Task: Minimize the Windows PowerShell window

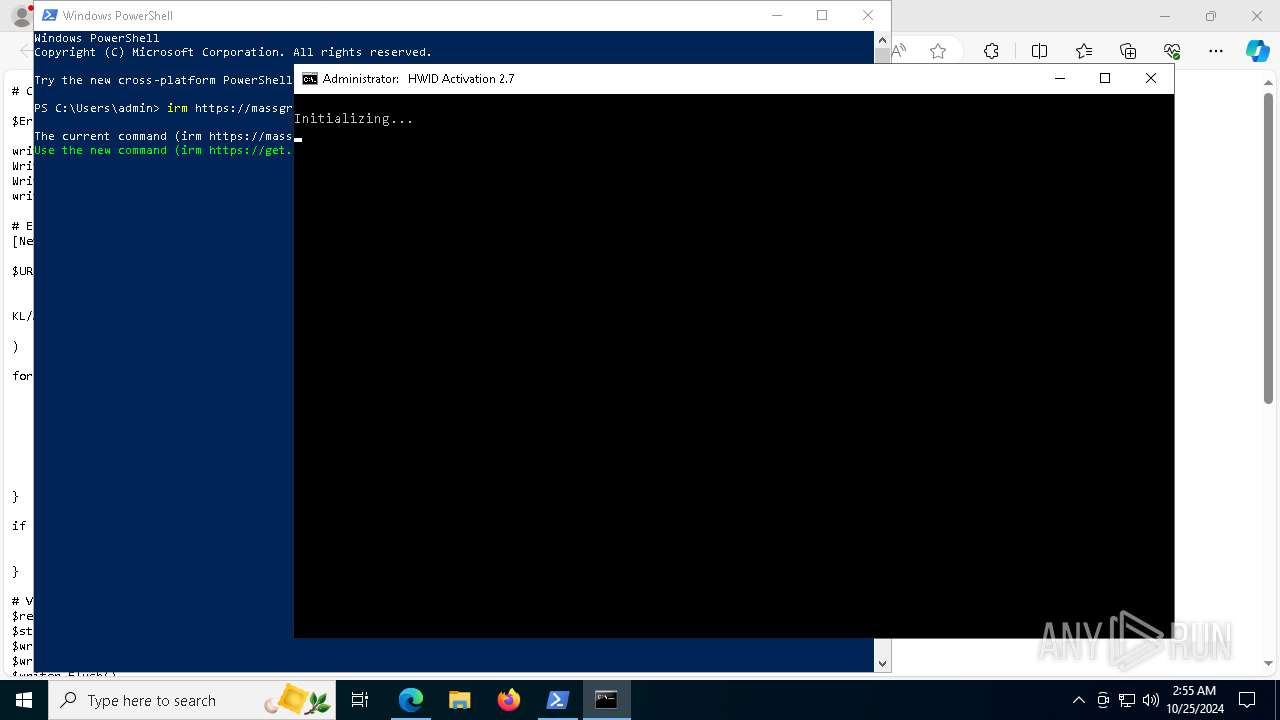Action: (777, 15)
